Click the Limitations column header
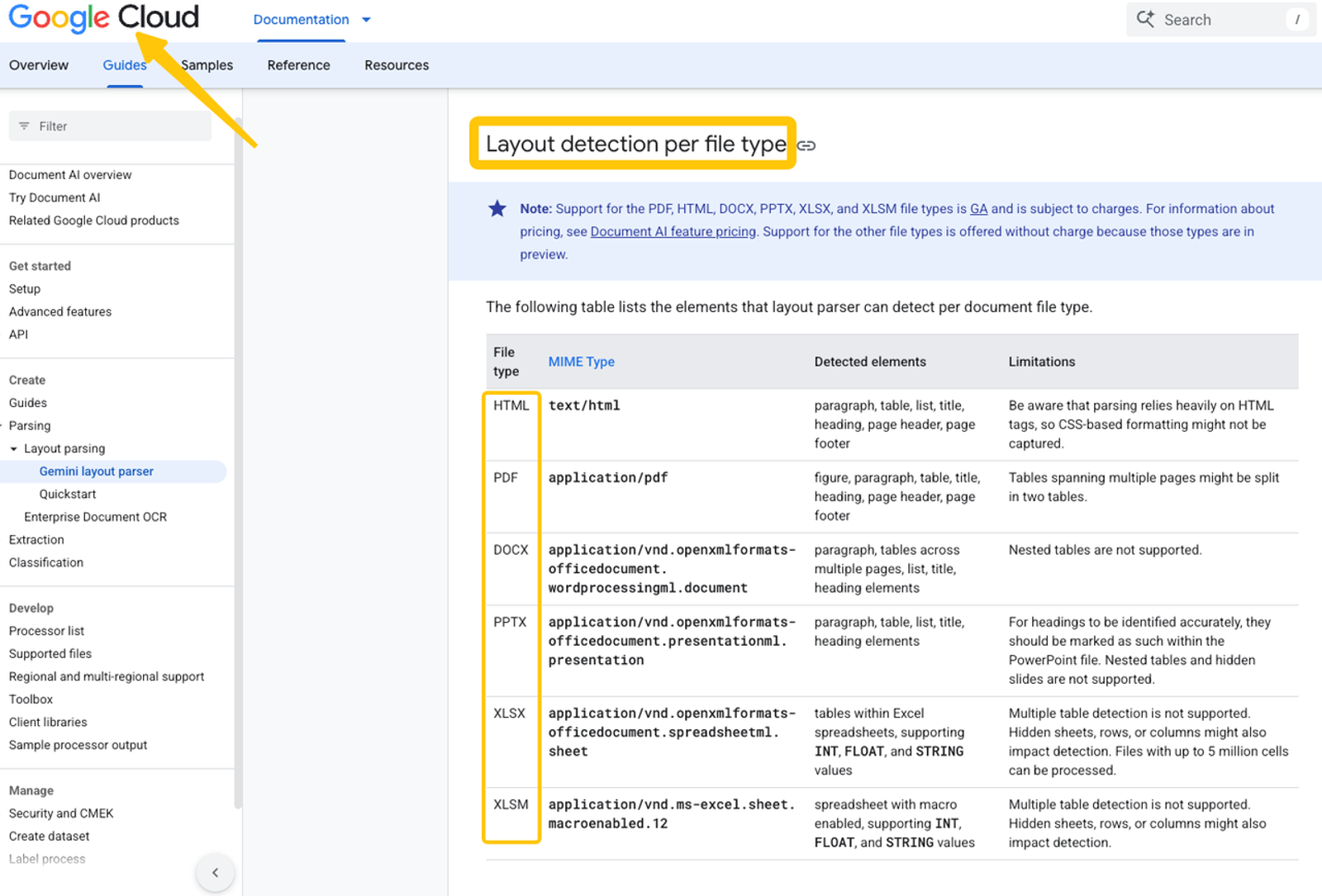 1042,362
